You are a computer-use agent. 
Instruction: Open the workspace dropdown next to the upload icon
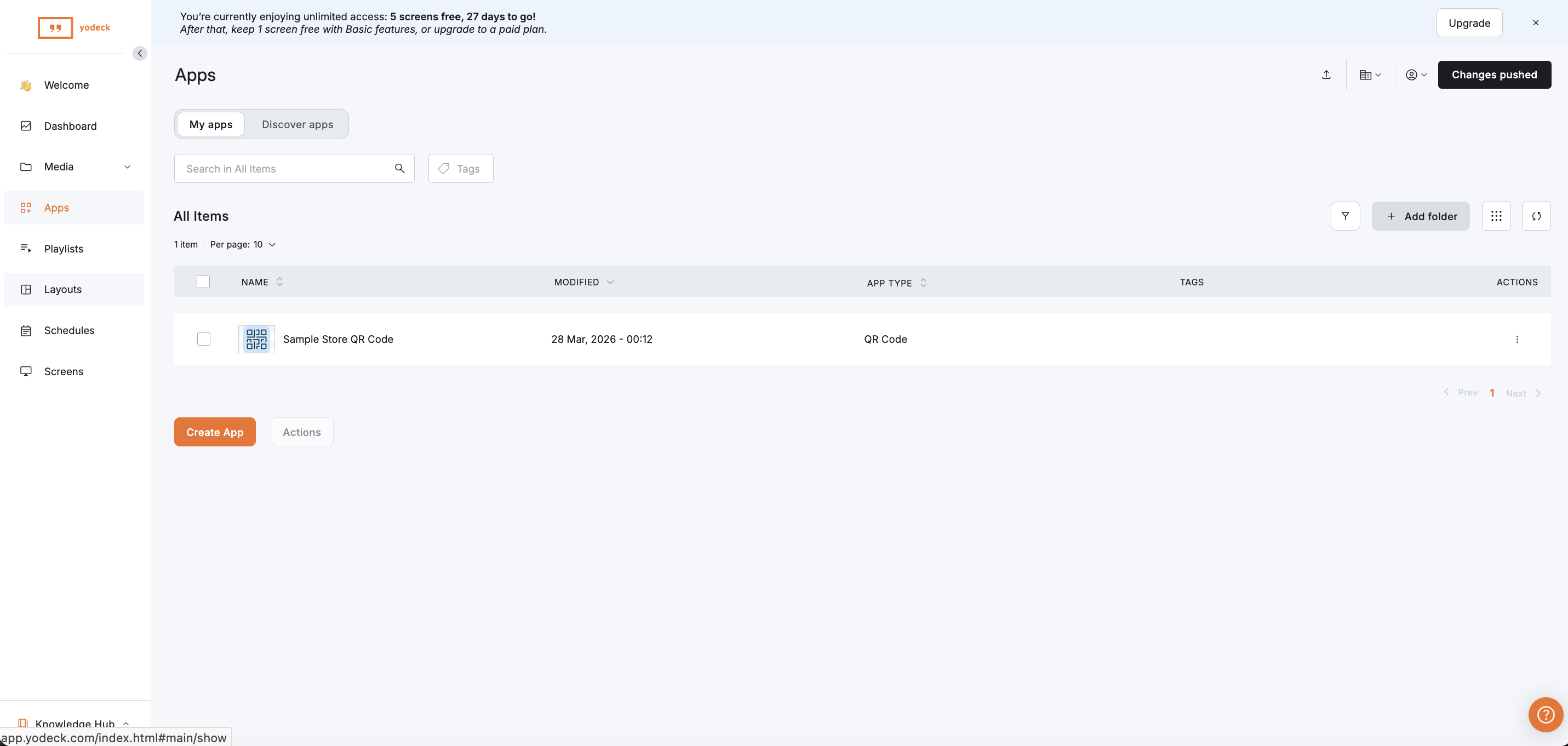[x=1370, y=75]
